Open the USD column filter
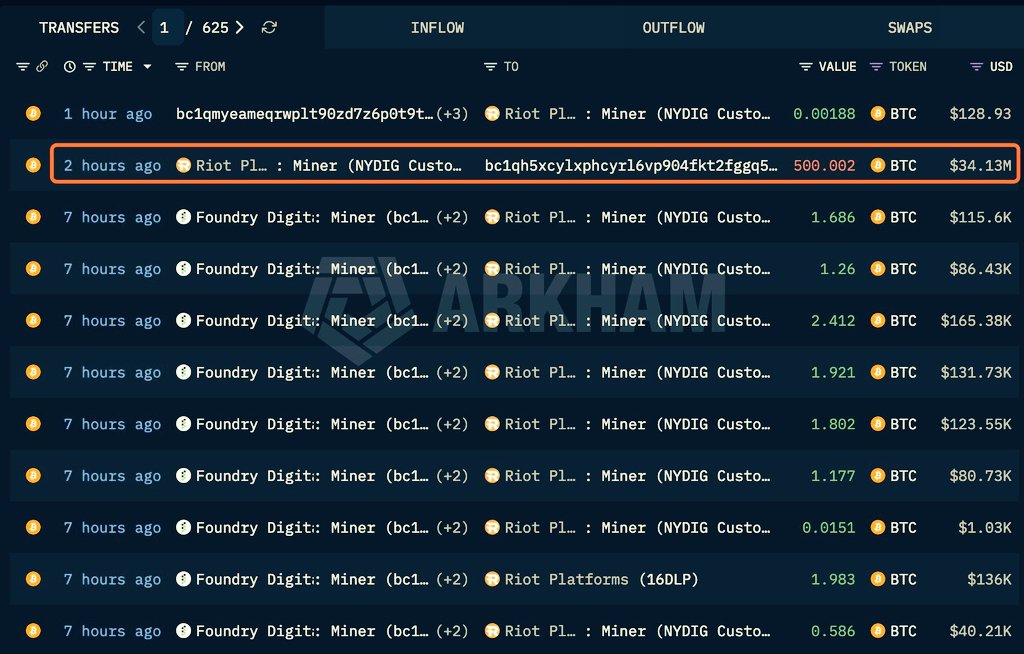The width and height of the screenshot is (1024, 654). pyautogui.click(x=976, y=67)
